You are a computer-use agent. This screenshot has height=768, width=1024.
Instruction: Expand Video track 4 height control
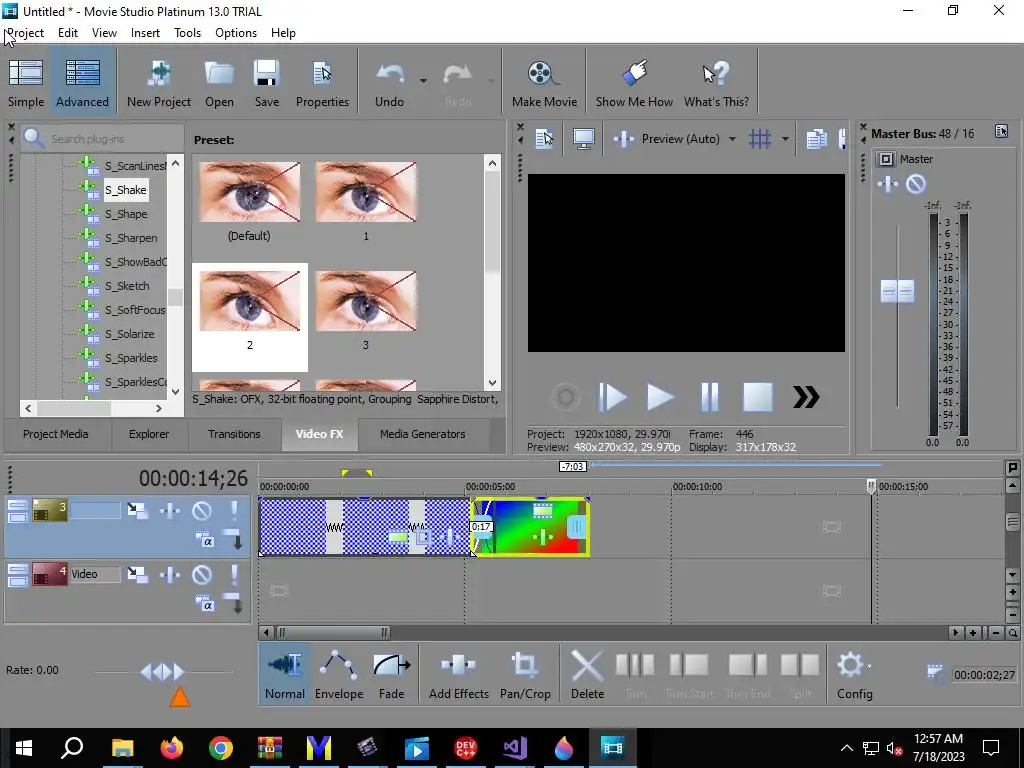click(x=18, y=575)
